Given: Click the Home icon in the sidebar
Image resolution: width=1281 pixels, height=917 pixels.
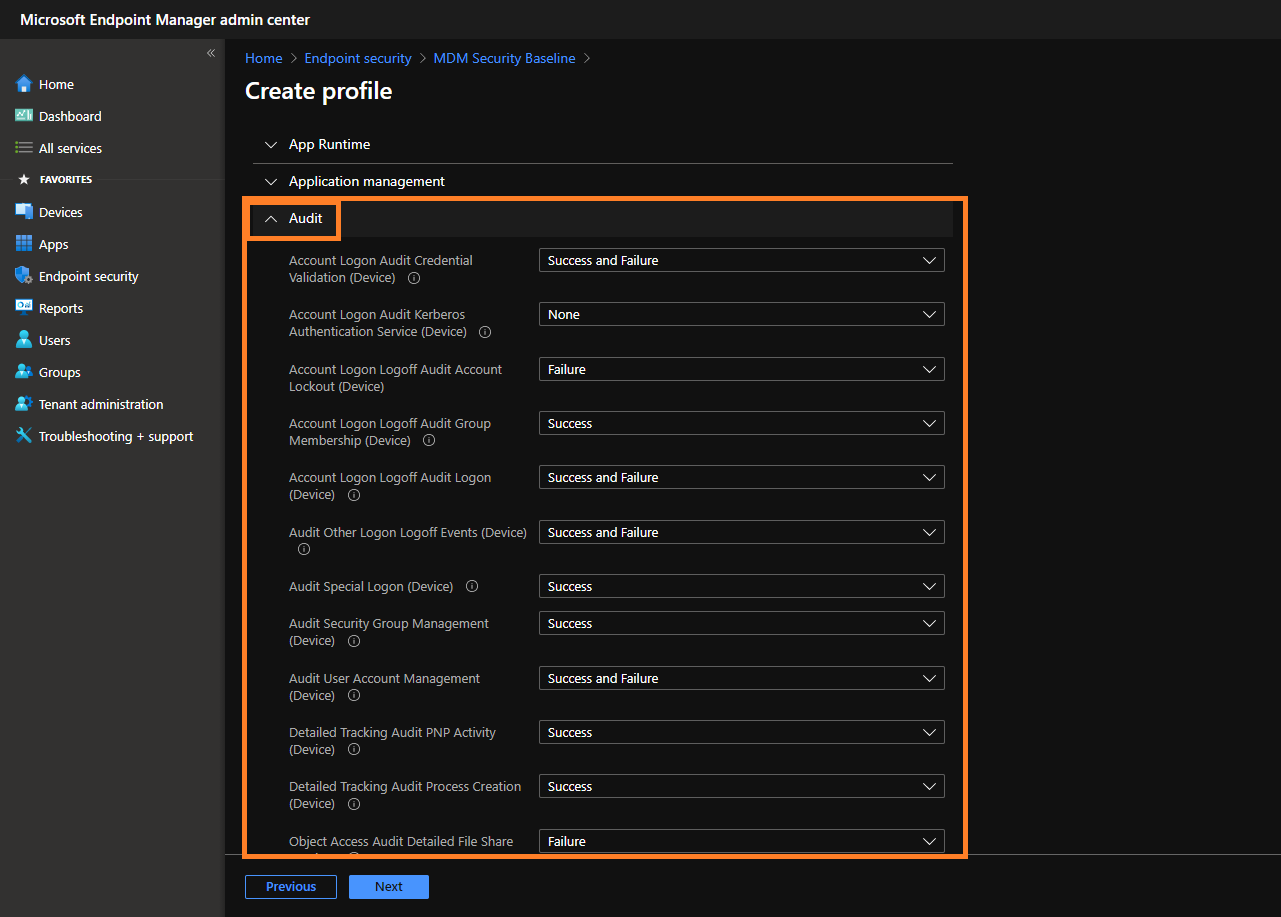Looking at the screenshot, I should (24, 84).
